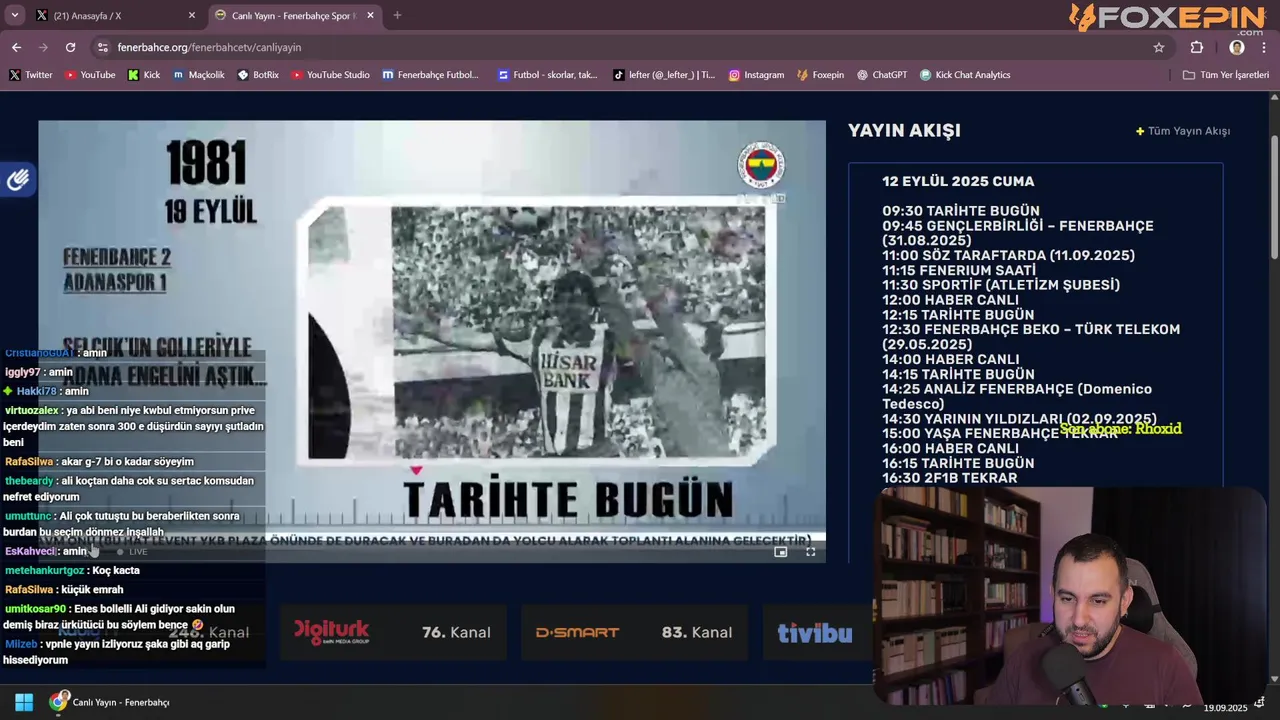This screenshot has height=720, width=1280.
Task: Go back to previous page
Action: (16, 47)
